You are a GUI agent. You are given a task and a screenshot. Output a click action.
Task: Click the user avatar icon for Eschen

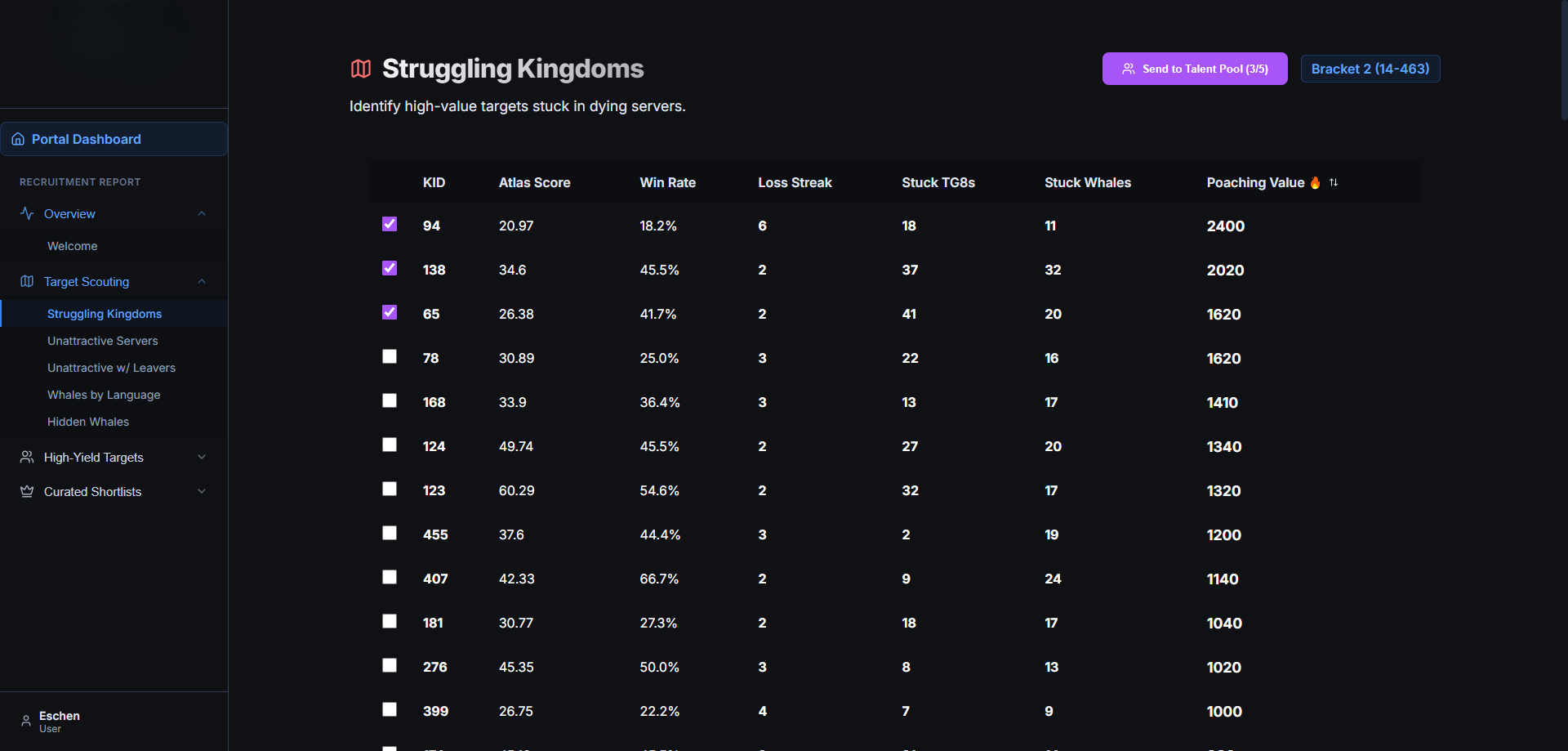pyautogui.click(x=26, y=721)
